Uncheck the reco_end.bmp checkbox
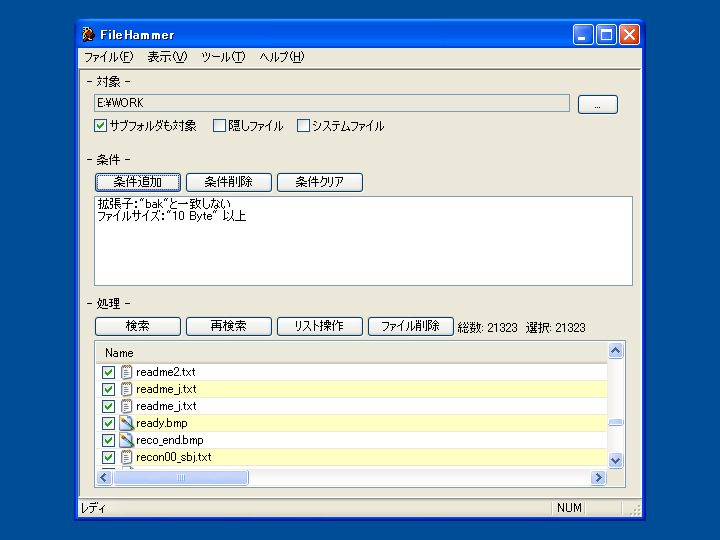The height and width of the screenshot is (540, 720). [x=108, y=440]
